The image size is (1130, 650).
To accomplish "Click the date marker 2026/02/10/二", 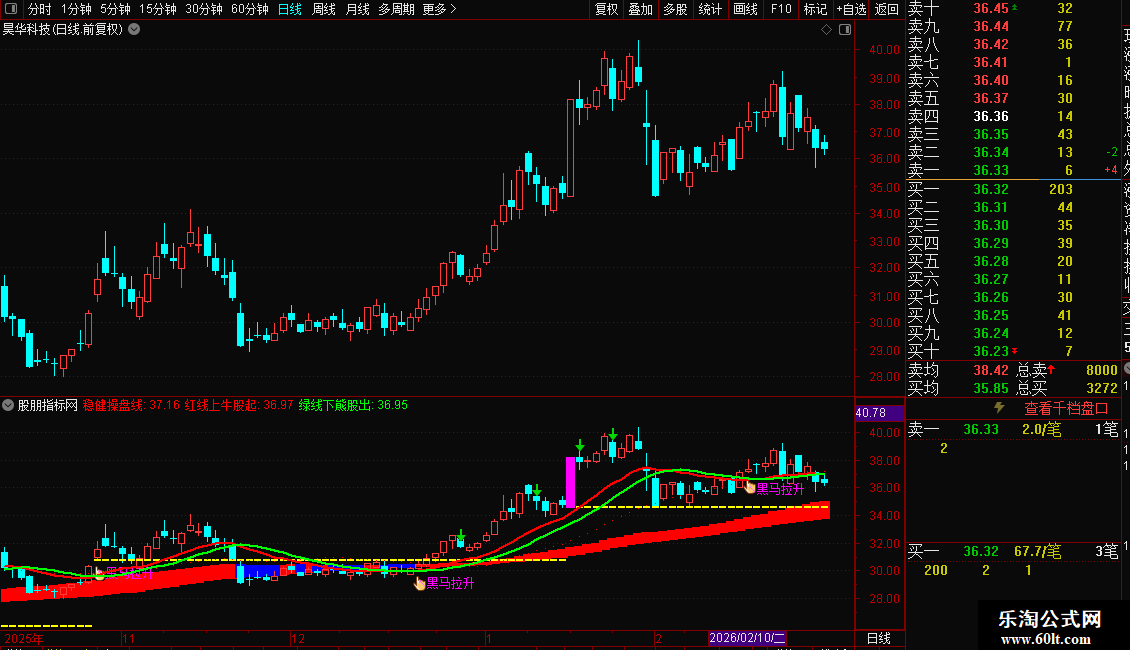I will [x=747, y=638].
